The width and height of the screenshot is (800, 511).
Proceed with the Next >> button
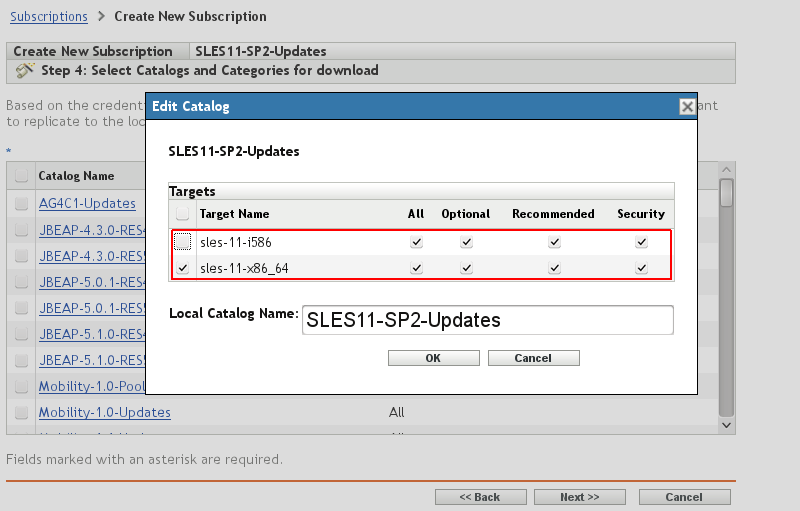[x=579, y=497]
